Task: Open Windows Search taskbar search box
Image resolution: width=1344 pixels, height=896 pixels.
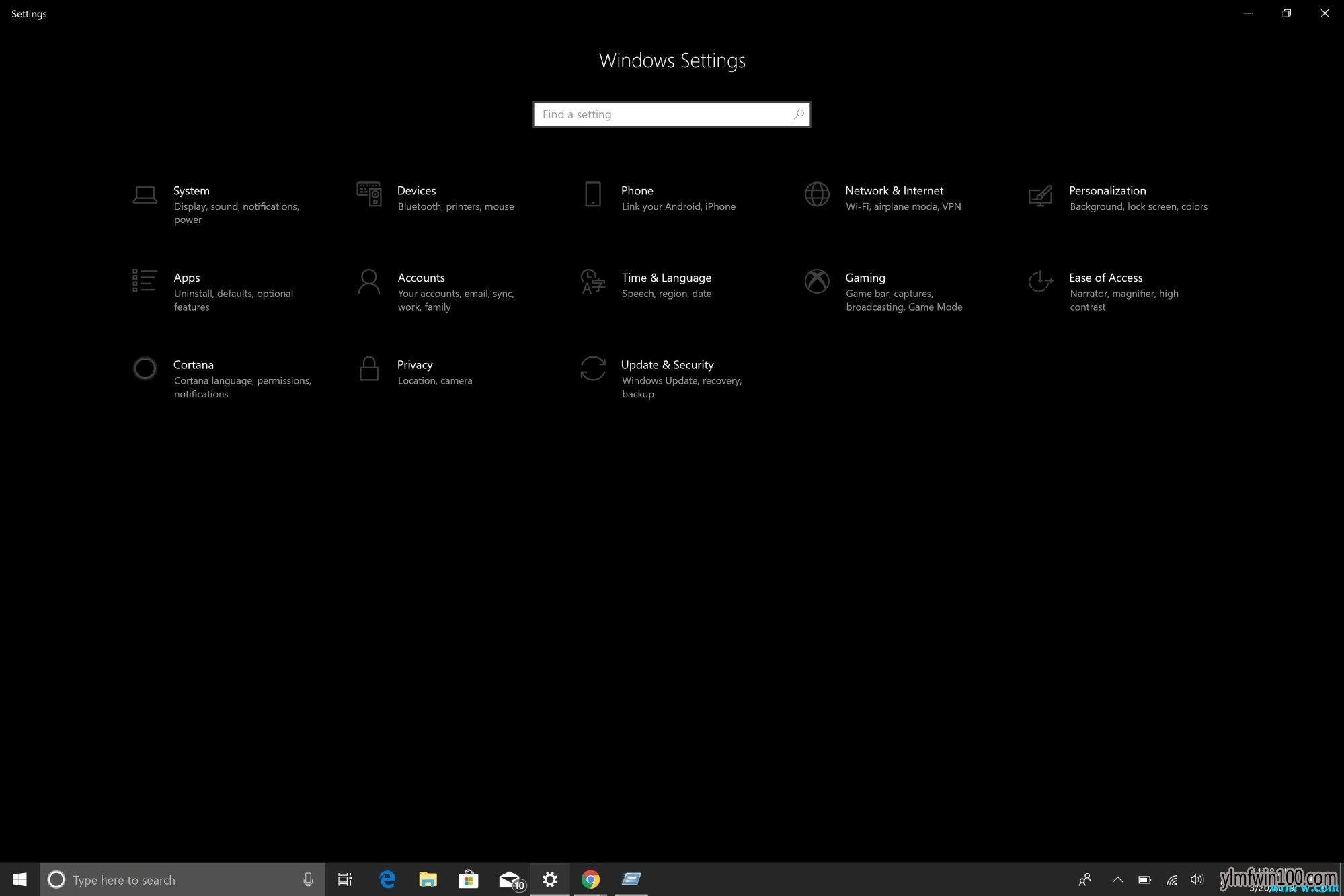Action: 183,879
